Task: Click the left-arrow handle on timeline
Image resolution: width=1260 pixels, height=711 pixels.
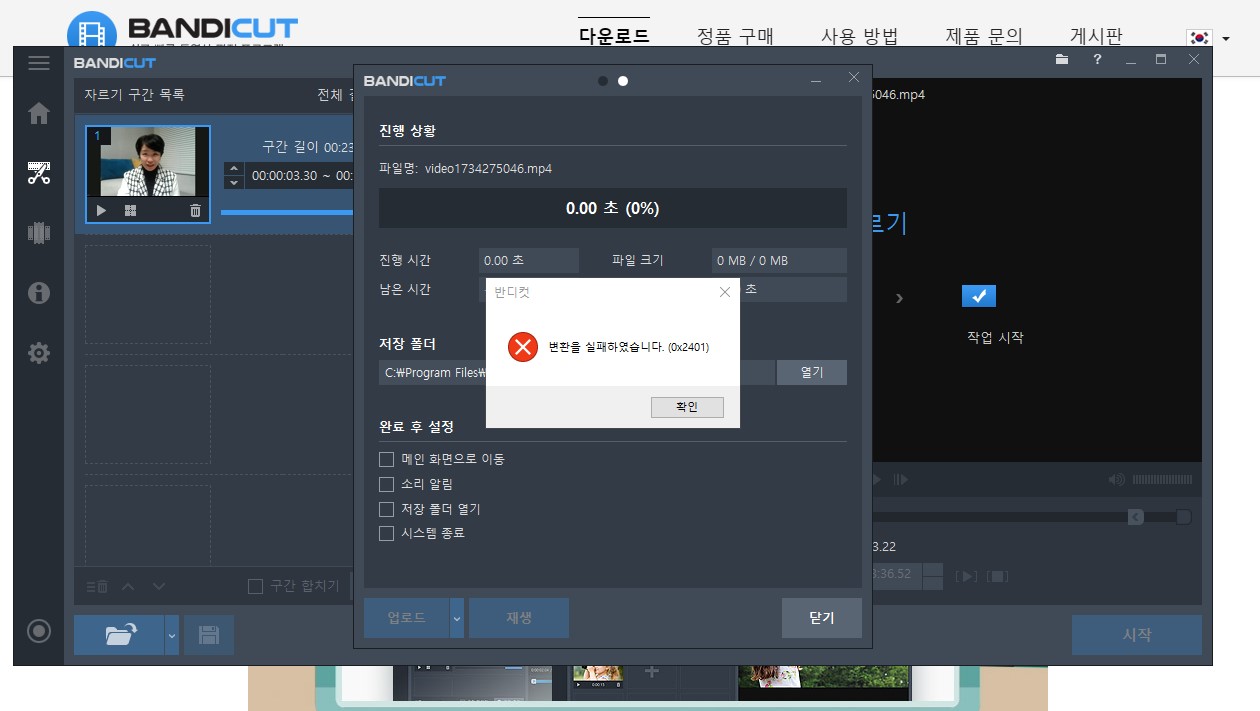Action: click(1136, 517)
